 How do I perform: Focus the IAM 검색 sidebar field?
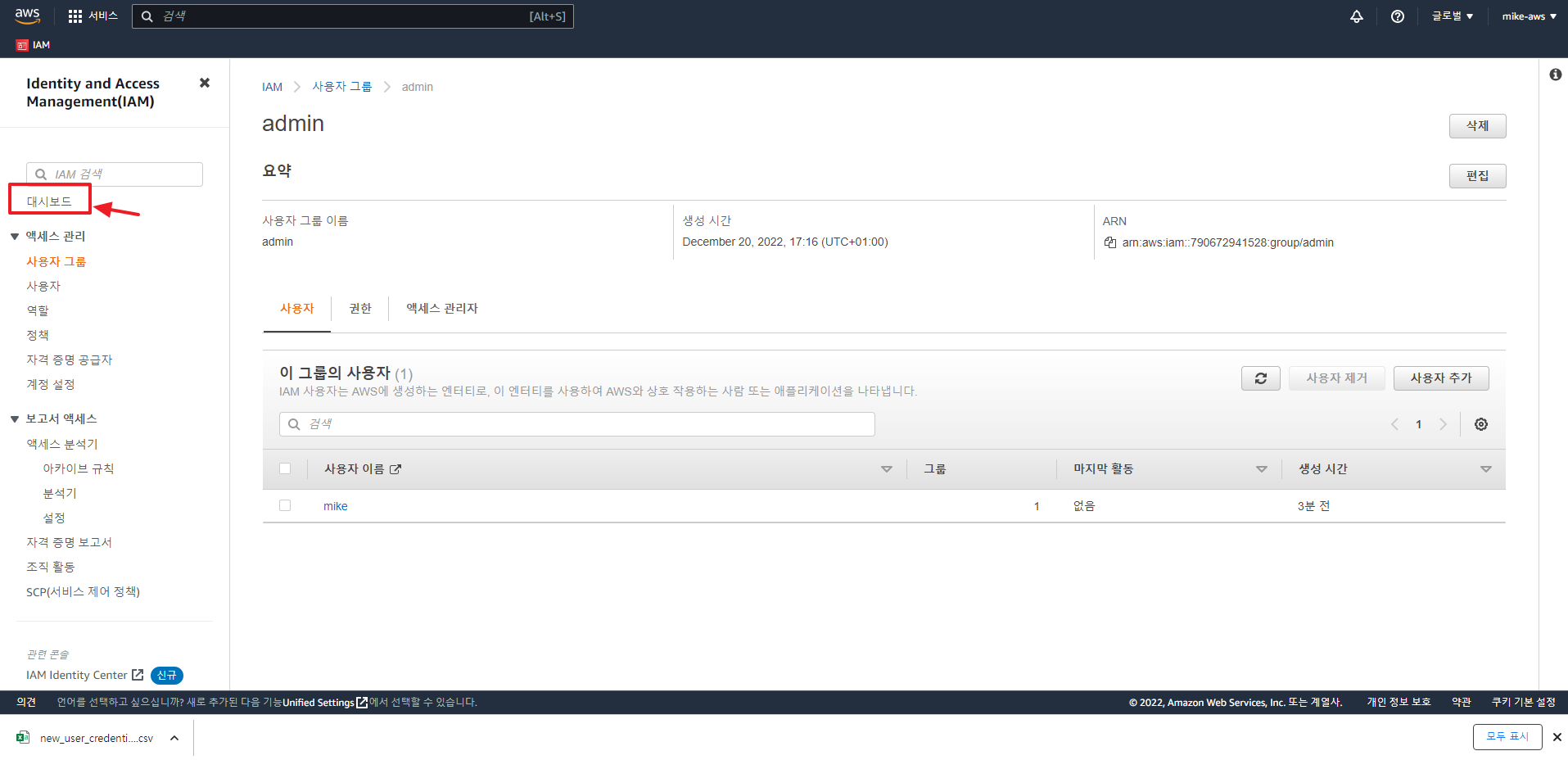(x=115, y=174)
